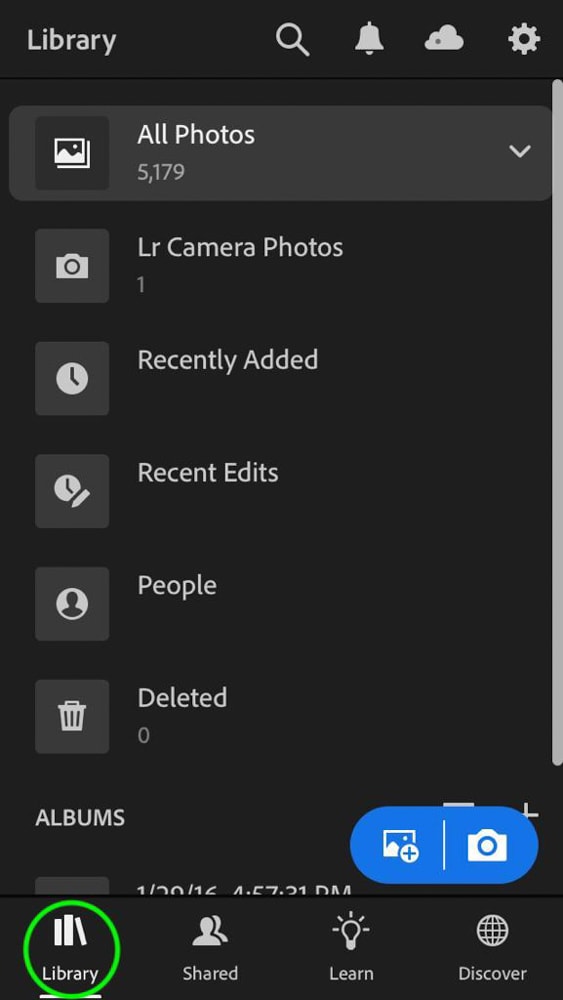This screenshot has width=563, height=1000.
Task: Expand the All Photos chevron
Action: tap(520, 152)
